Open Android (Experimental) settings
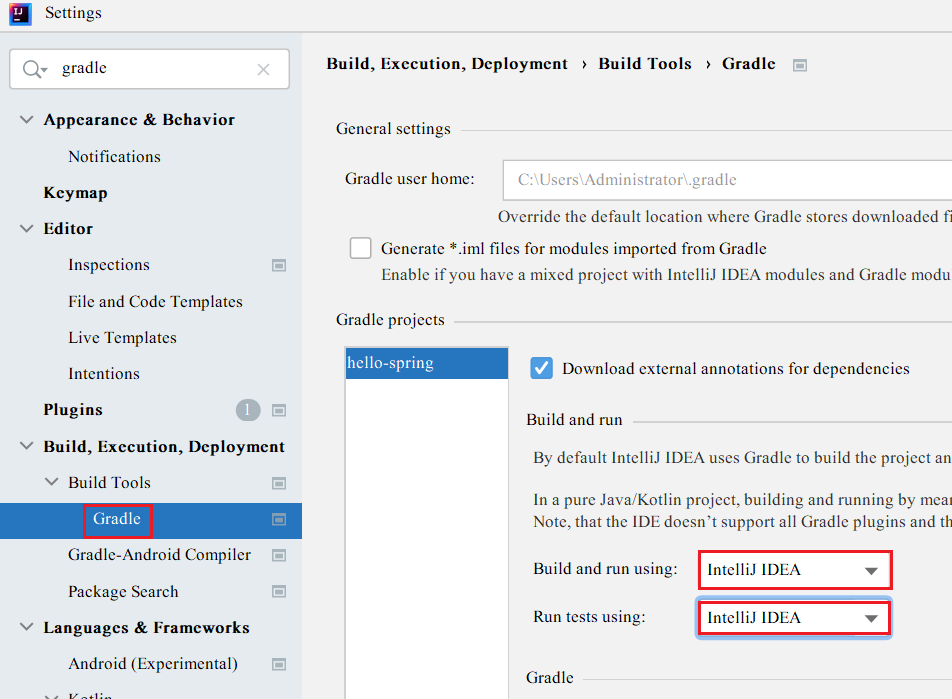952x699 pixels. click(153, 664)
